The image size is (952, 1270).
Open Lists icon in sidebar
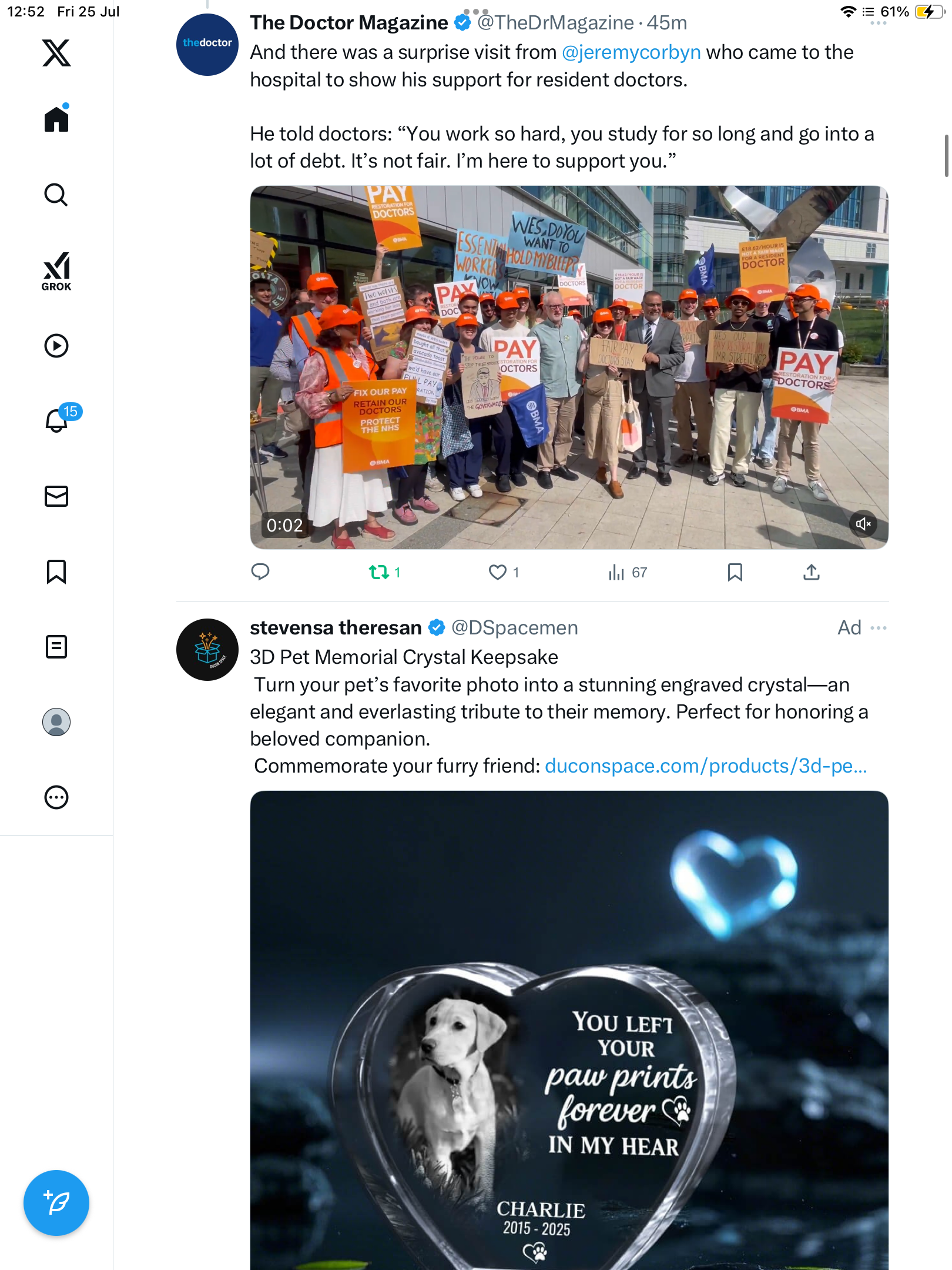56,647
